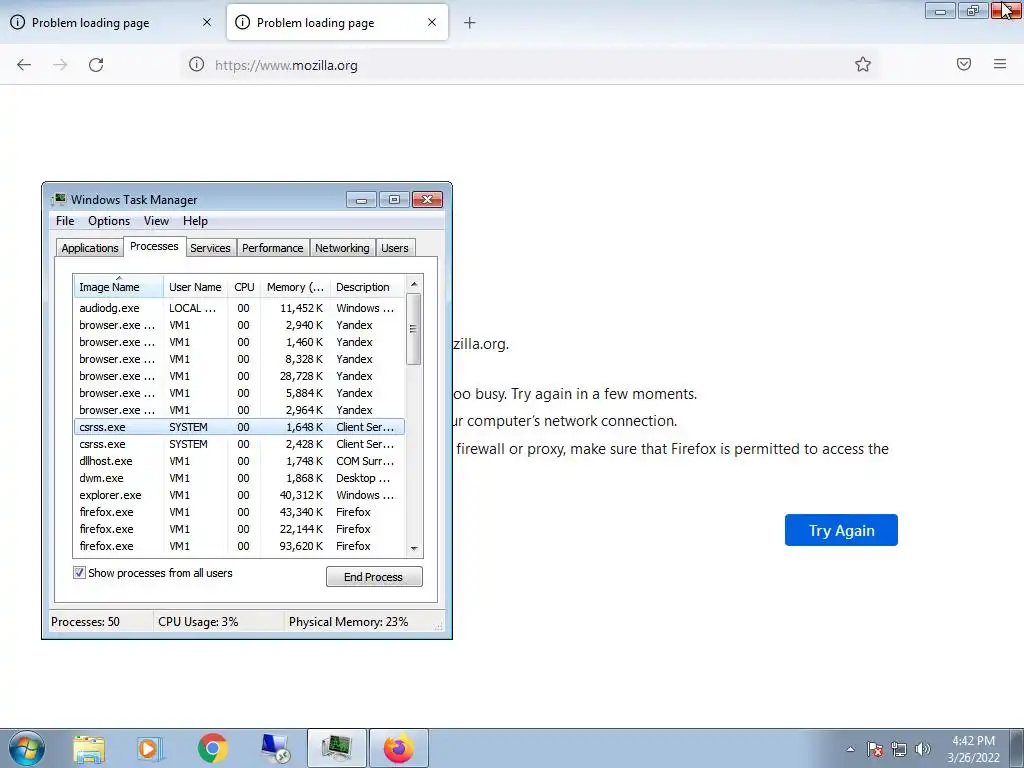
Task: Select Task Manager taskbar button
Action: point(337,748)
